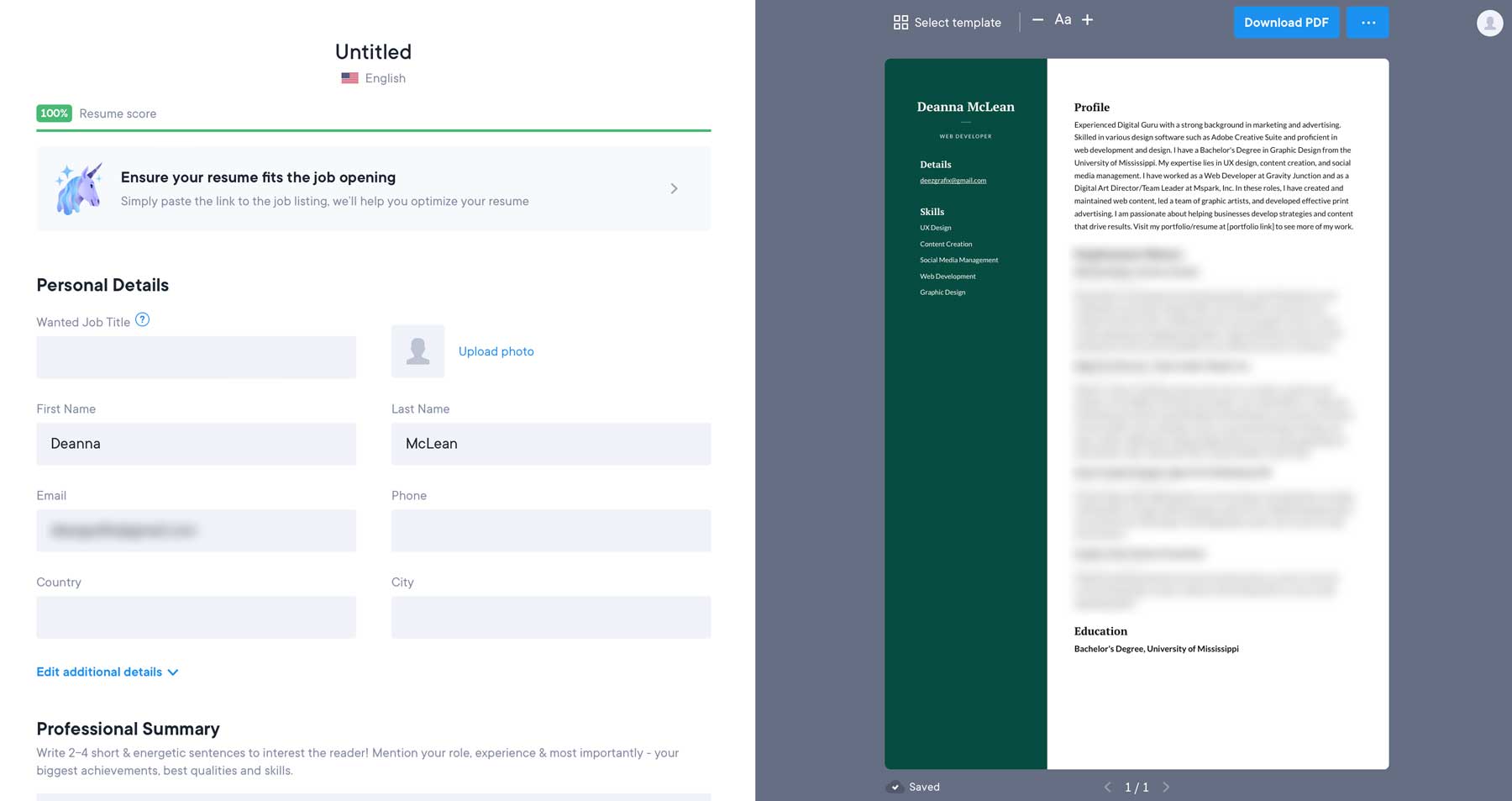Screen dimensions: 1512x801
Task: Click the user account avatar in the top corner
Action: pos(1489,24)
